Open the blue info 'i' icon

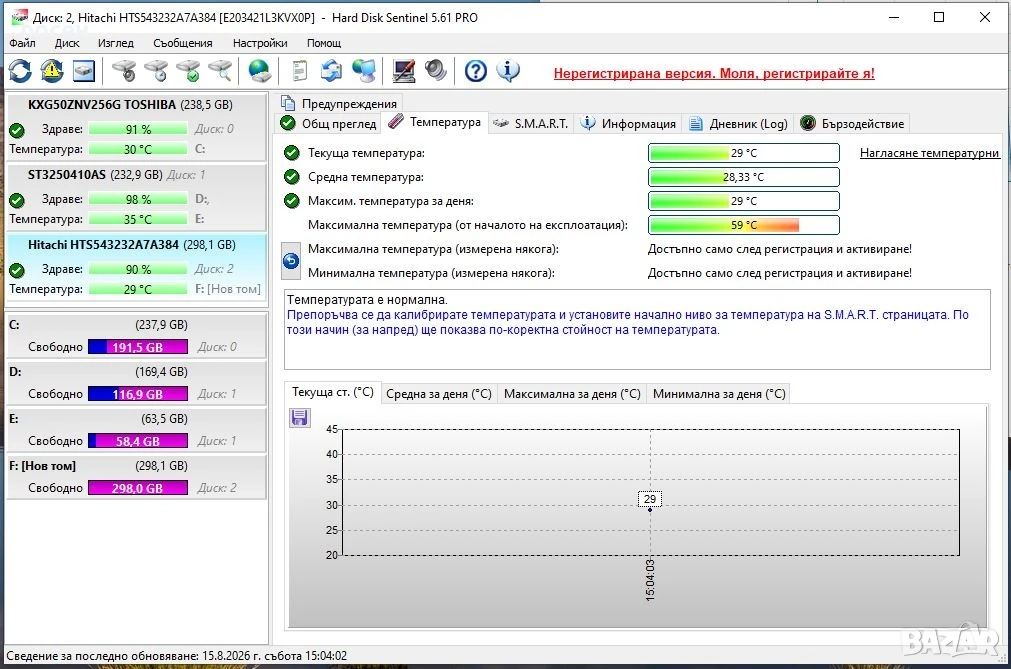tap(507, 71)
